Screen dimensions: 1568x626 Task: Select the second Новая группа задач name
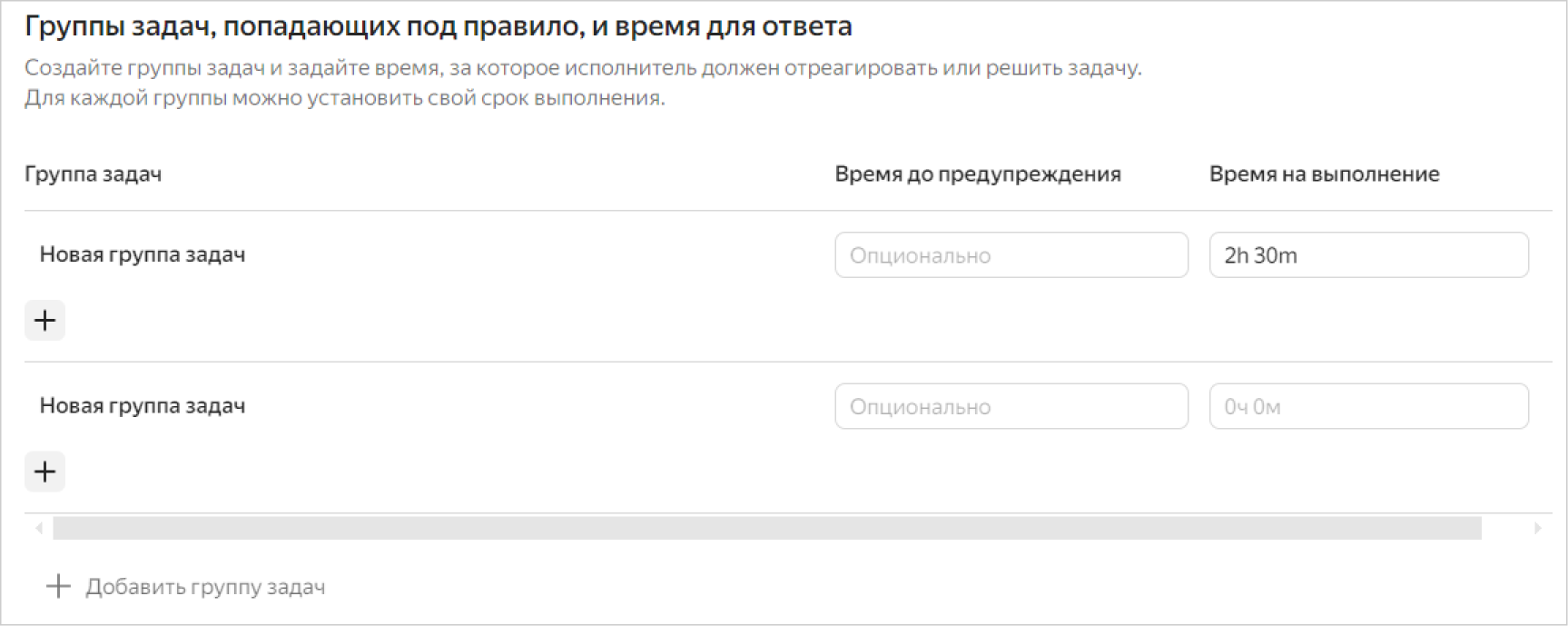tap(143, 406)
